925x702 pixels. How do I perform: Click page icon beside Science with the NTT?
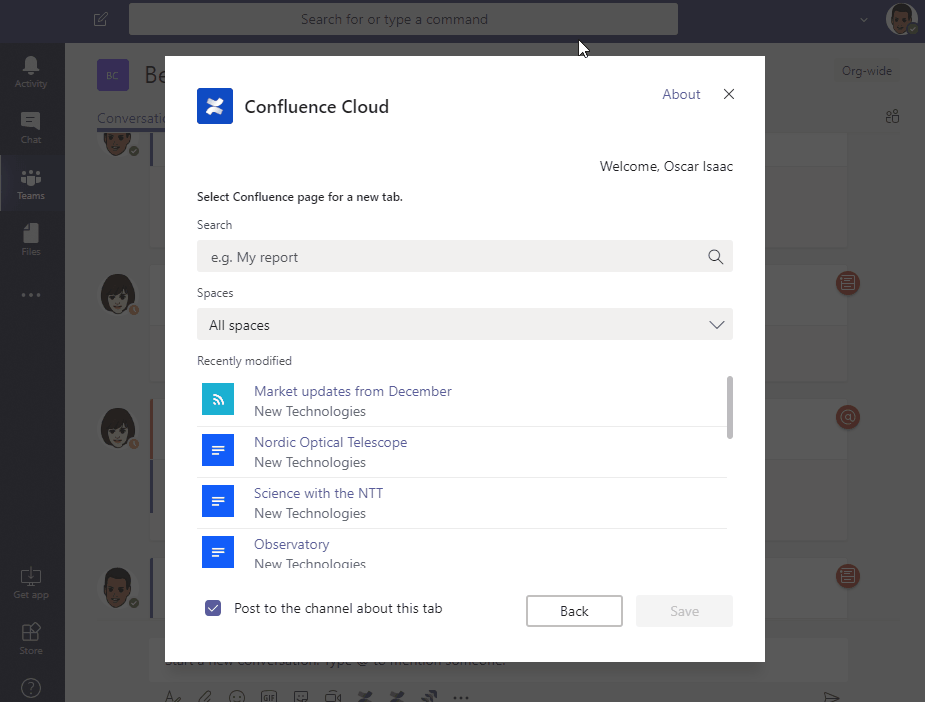click(218, 501)
